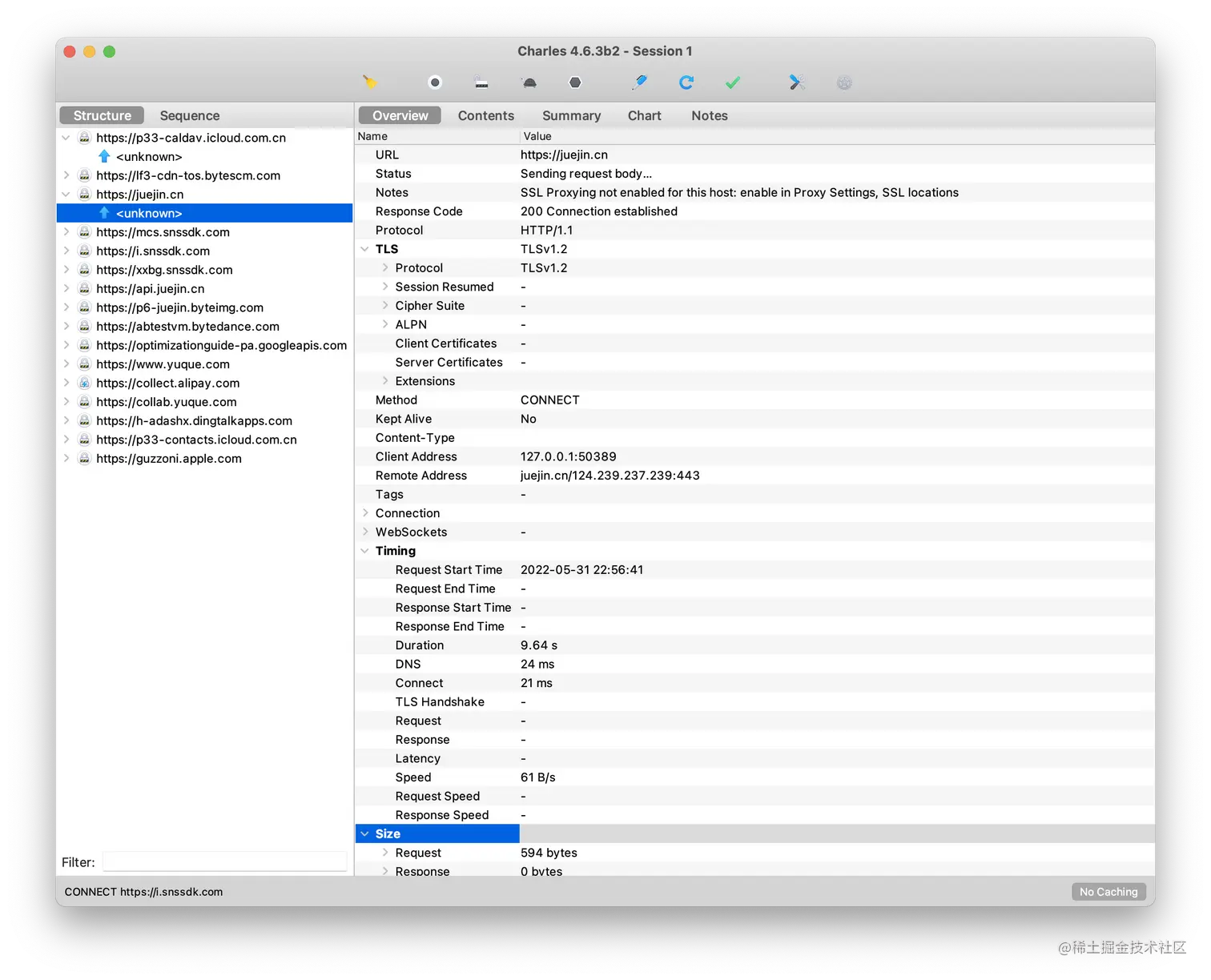Image resolution: width=1211 pixels, height=980 pixels.
Task: Click lock icon beside p33-caldav.icloud.com.cn
Action: point(84,138)
